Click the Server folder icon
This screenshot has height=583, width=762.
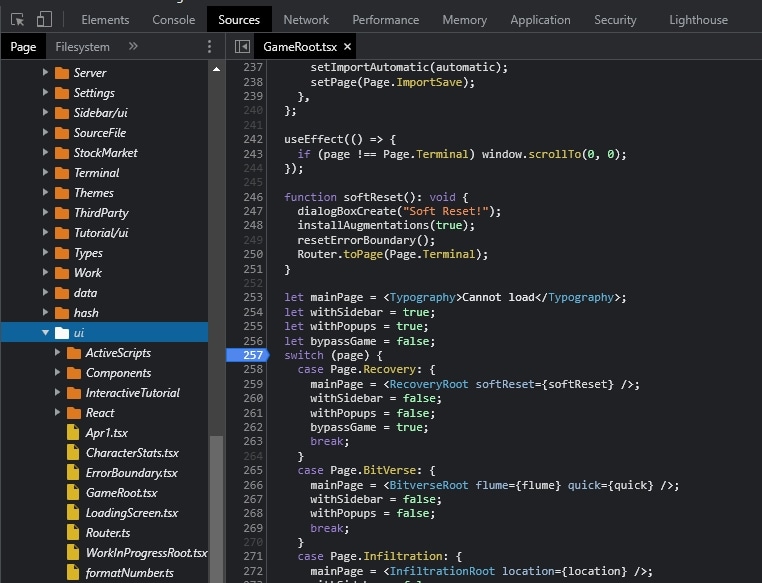[62, 73]
